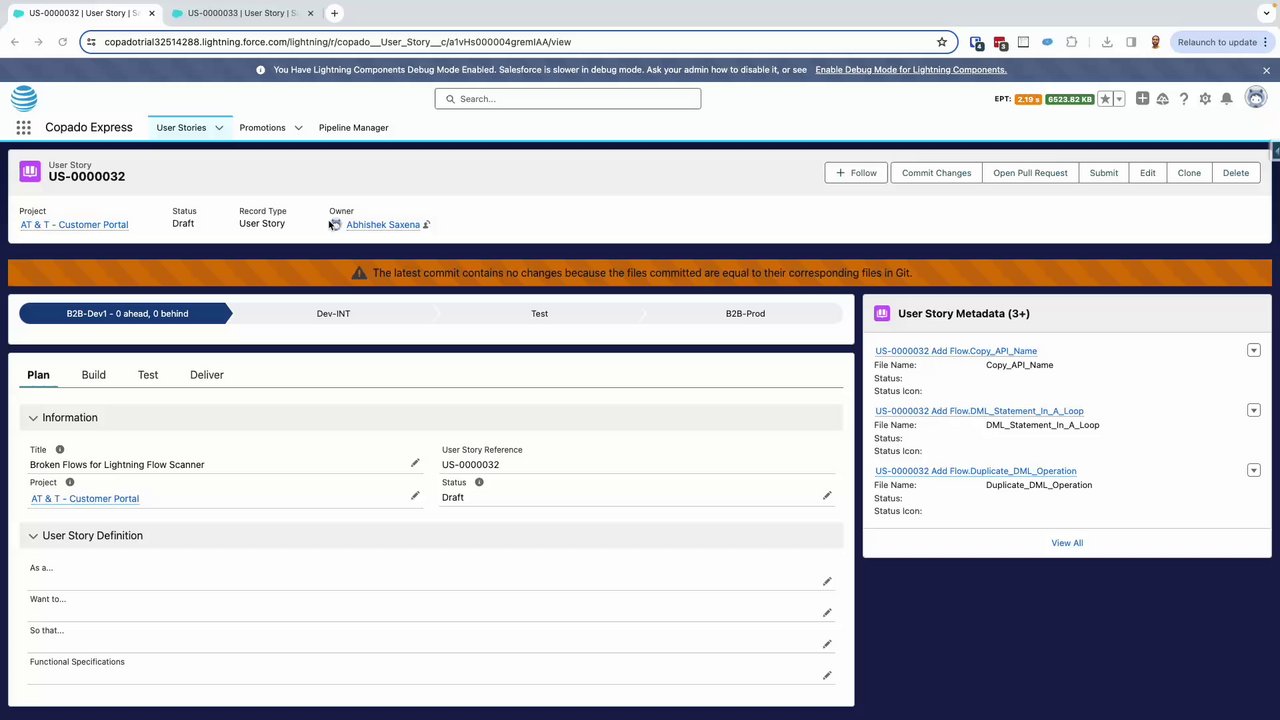Image resolution: width=1280 pixels, height=720 pixels.
Task: Open the favorites list dropdown arrow
Action: (1119, 99)
